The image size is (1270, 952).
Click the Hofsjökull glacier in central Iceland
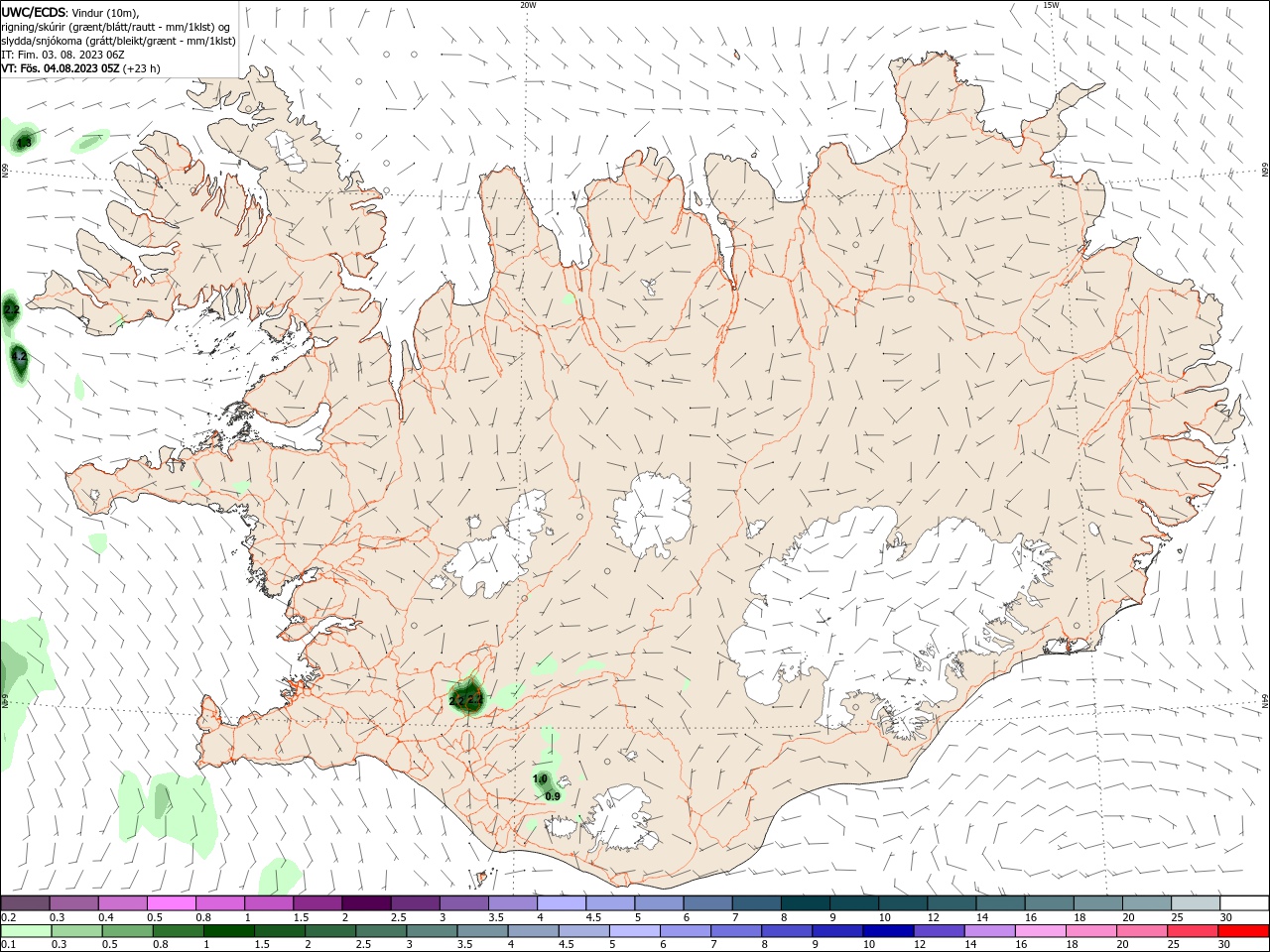(652, 514)
